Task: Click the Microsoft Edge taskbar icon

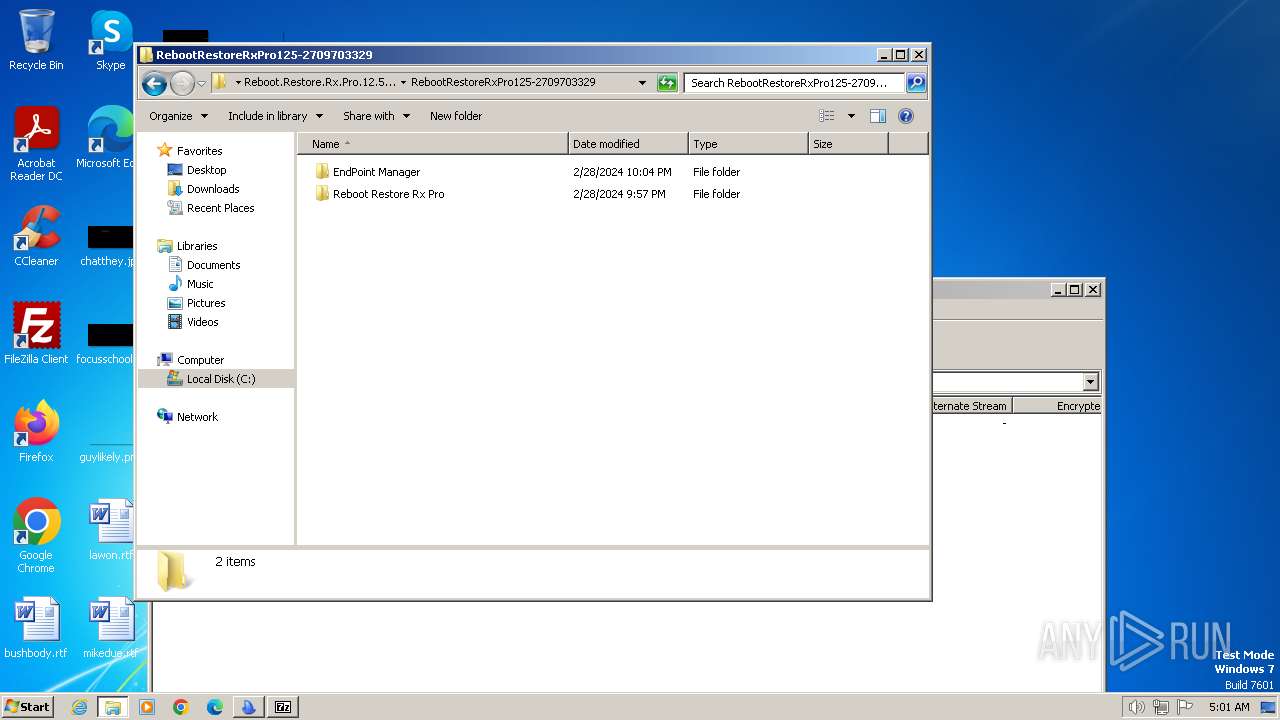Action: tap(215, 707)
